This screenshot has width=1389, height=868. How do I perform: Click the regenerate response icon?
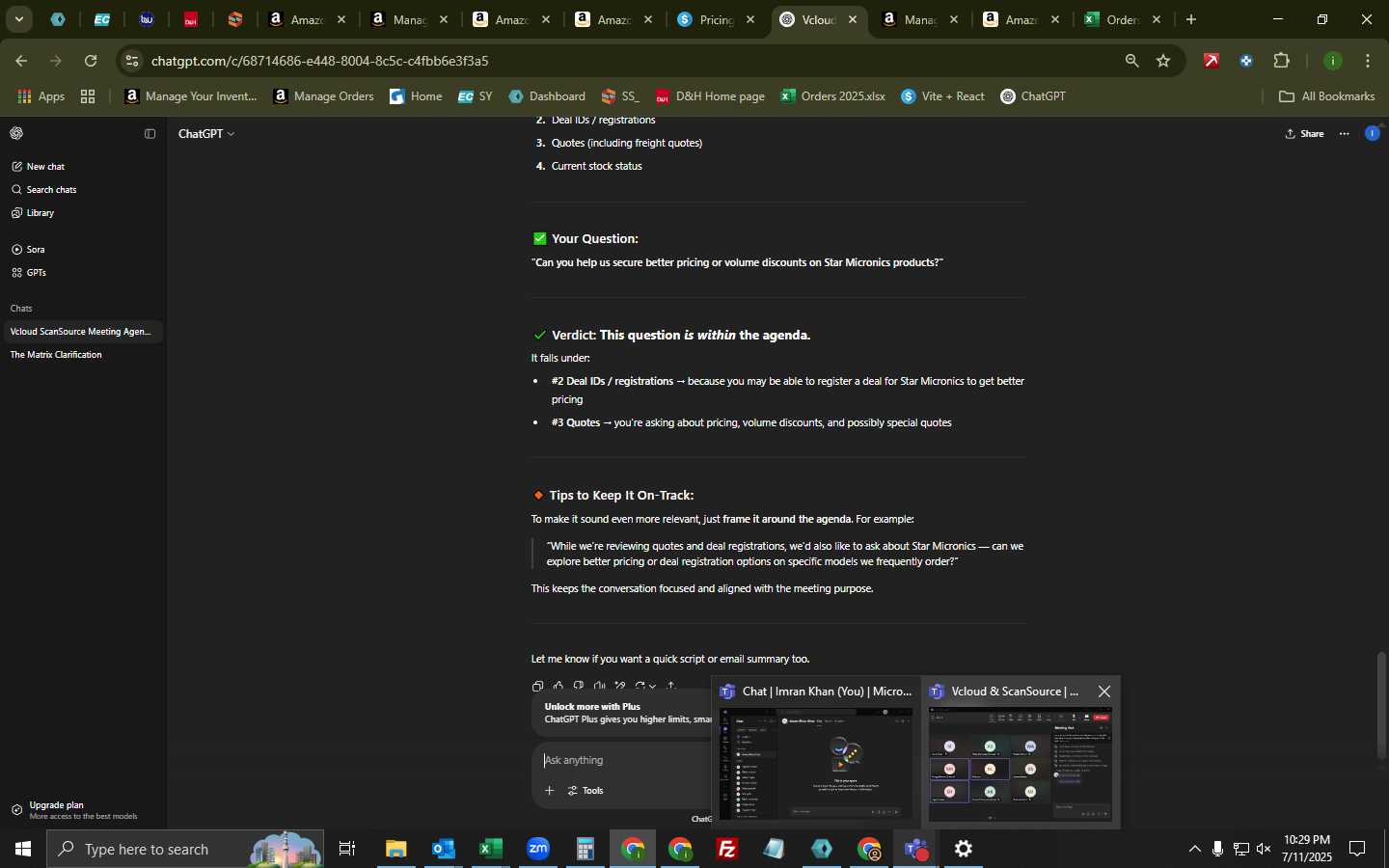click(x=640, y=686)
